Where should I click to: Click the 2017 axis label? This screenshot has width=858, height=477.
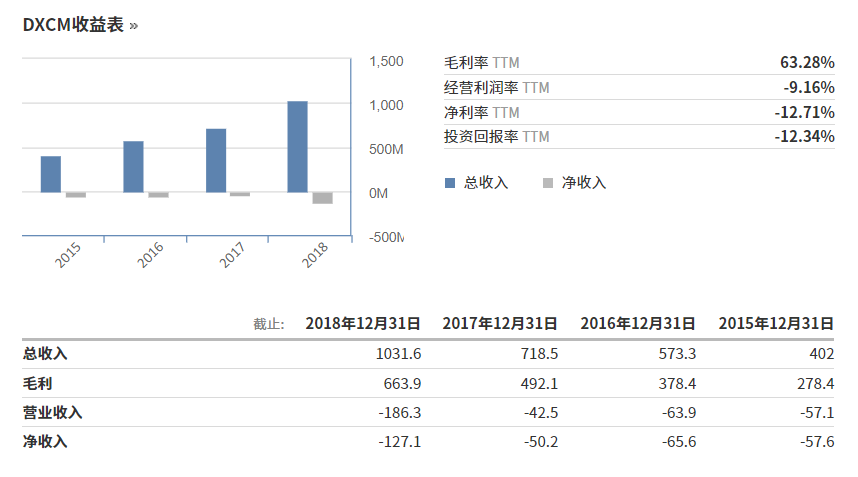point(232,255)
